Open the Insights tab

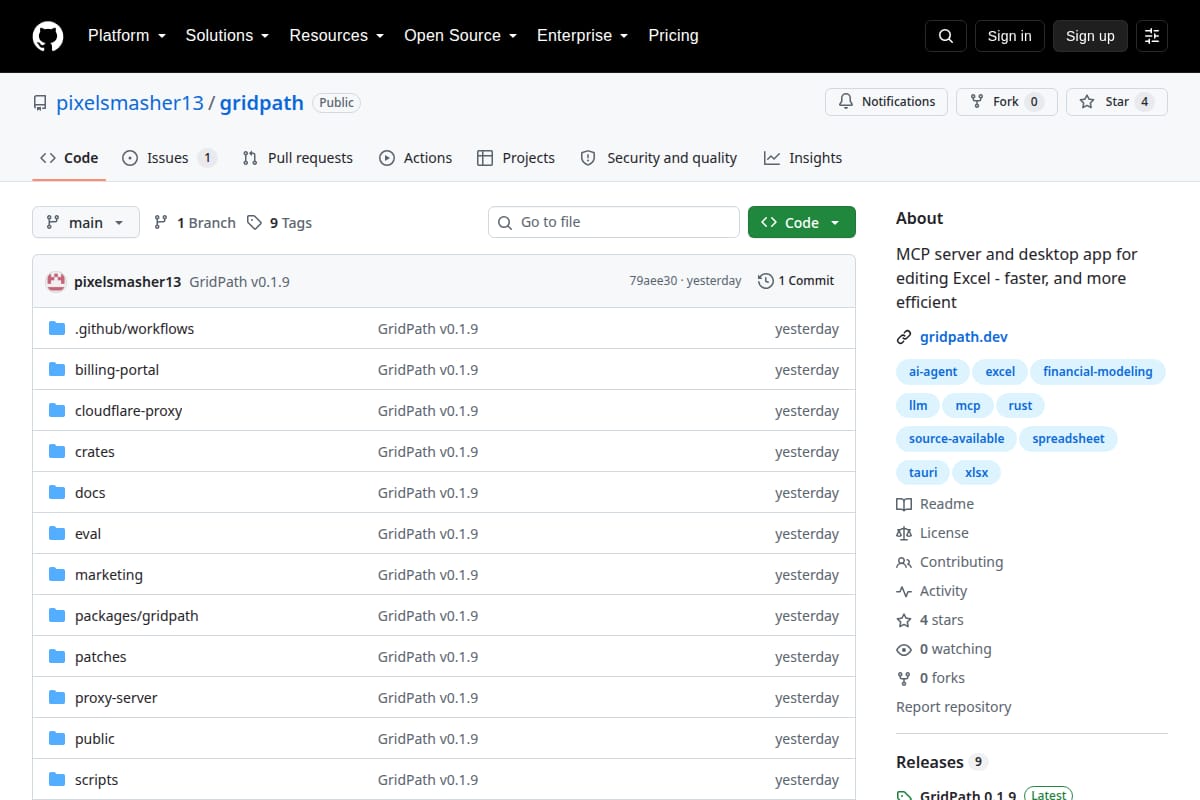[803, 158]
